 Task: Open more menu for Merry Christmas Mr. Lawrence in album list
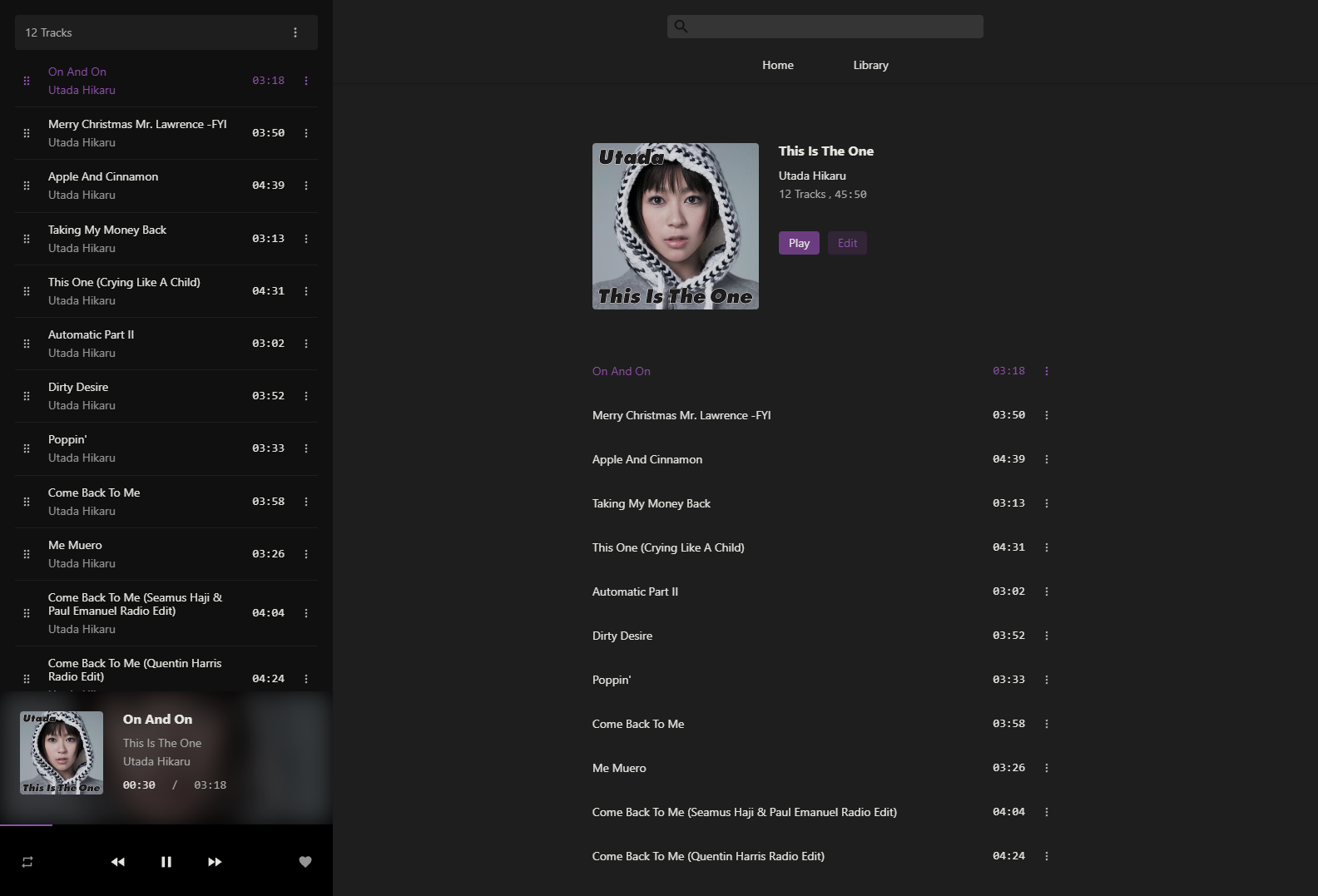1047,415
